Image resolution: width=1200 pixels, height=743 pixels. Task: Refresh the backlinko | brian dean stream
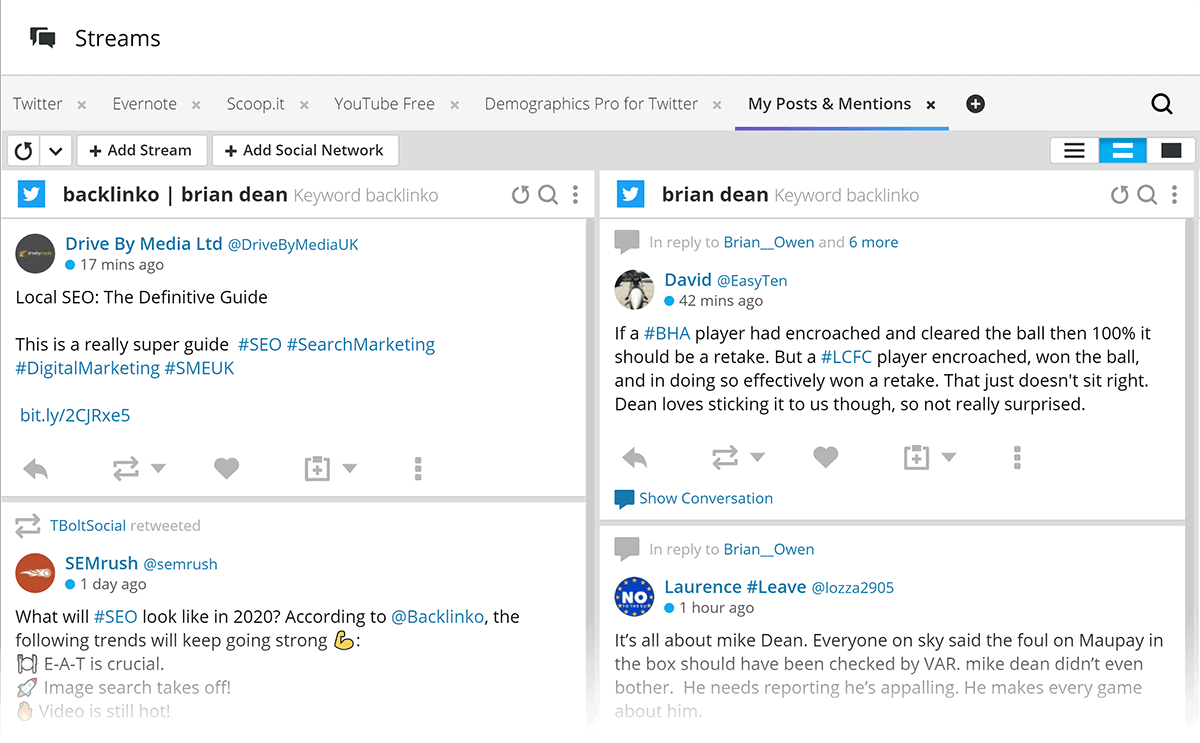point(520,195)
